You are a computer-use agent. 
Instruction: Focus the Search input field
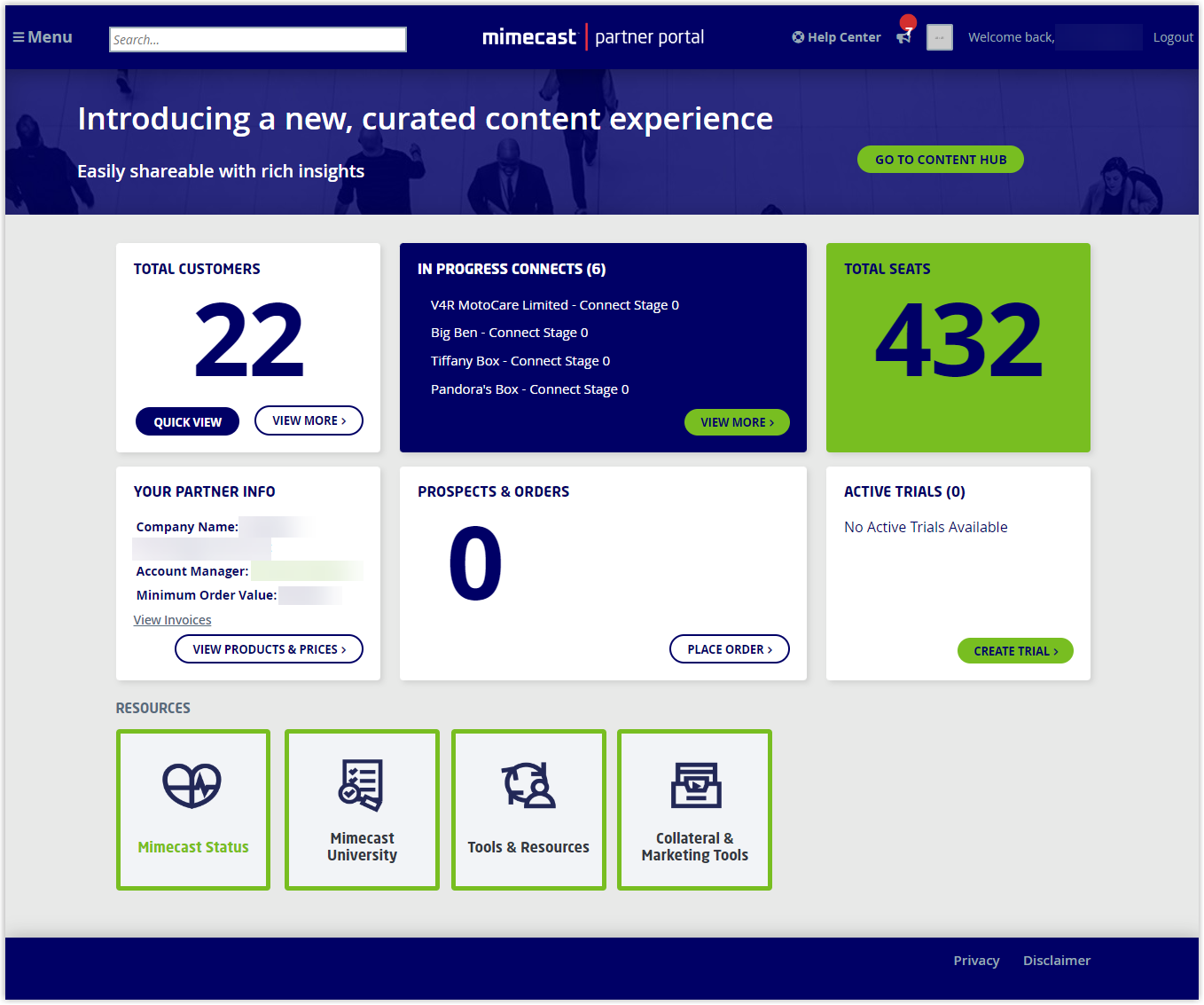click(x=257, y=40)
